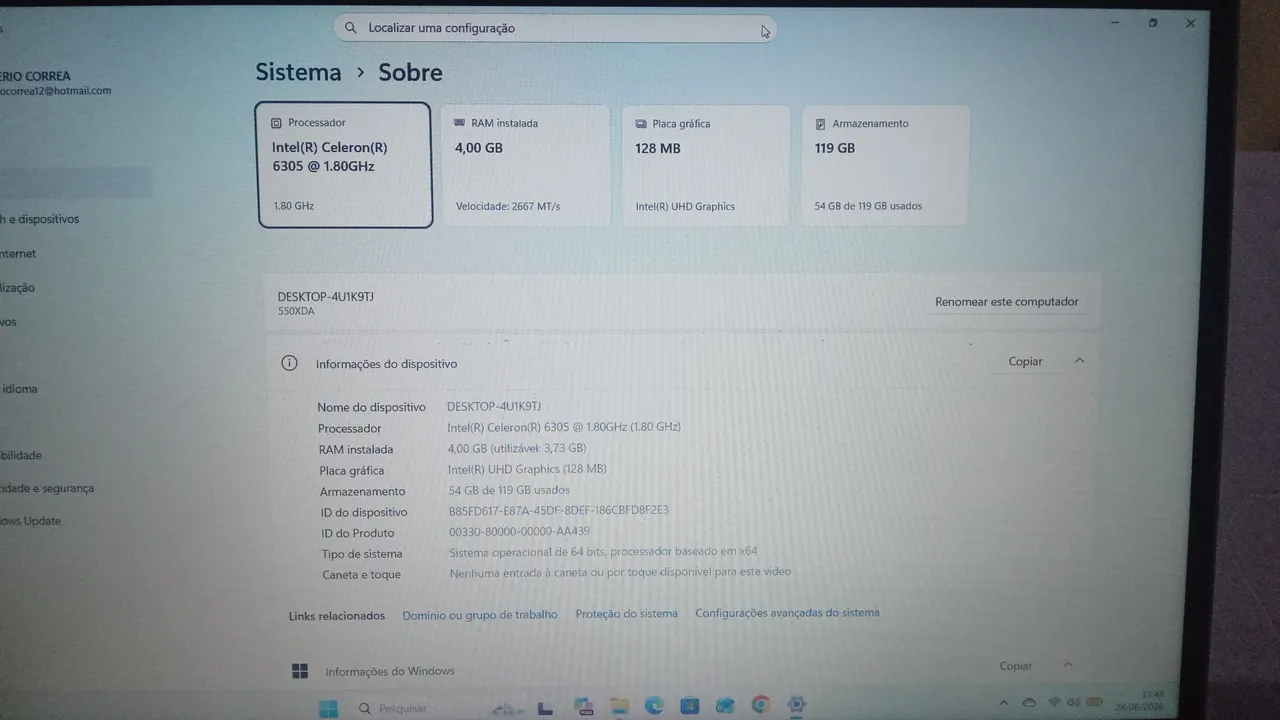Select the ID do Produto value 00330-80000-00000-AA439
Screen dimensions: 1280x720
519,532
